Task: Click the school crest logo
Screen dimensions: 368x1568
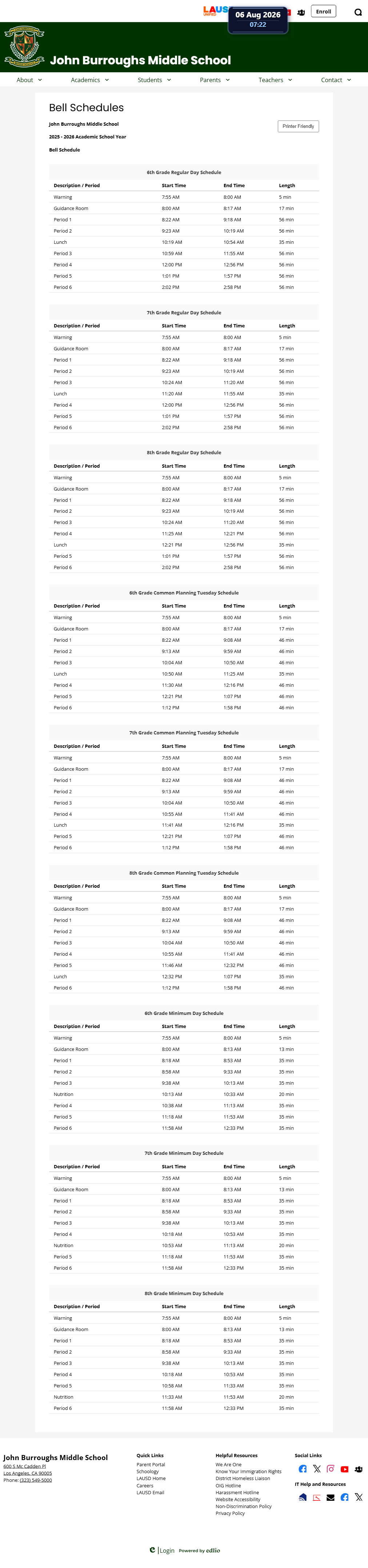Action: coord(24,46)
